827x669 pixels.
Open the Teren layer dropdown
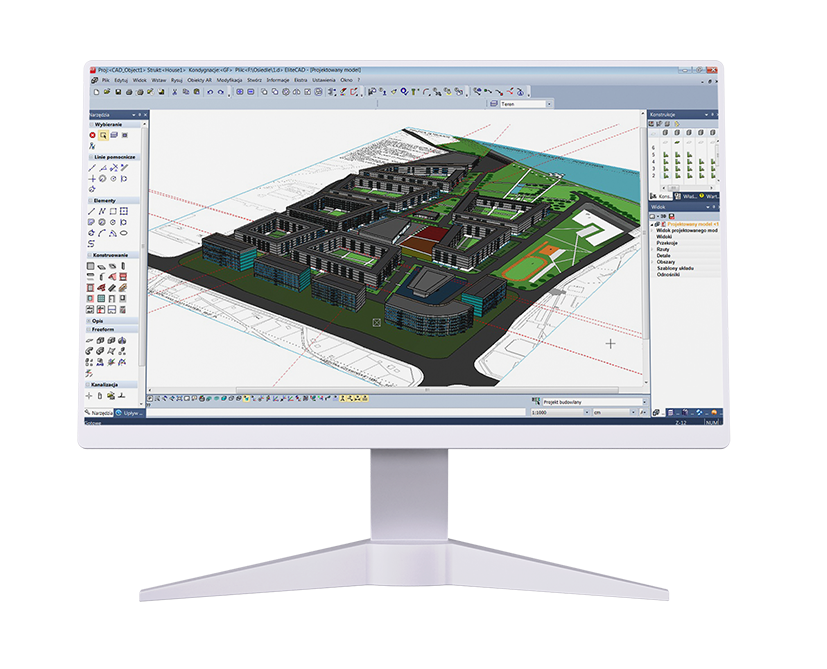tap(549, 104)
